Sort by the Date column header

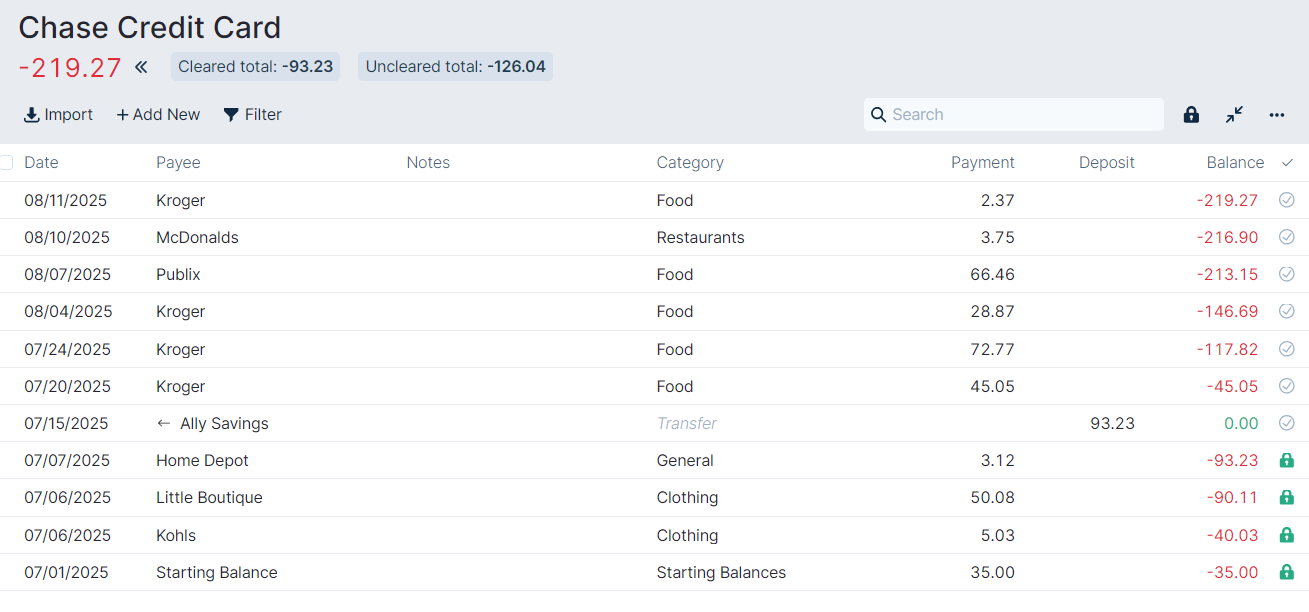click(41, 163)
